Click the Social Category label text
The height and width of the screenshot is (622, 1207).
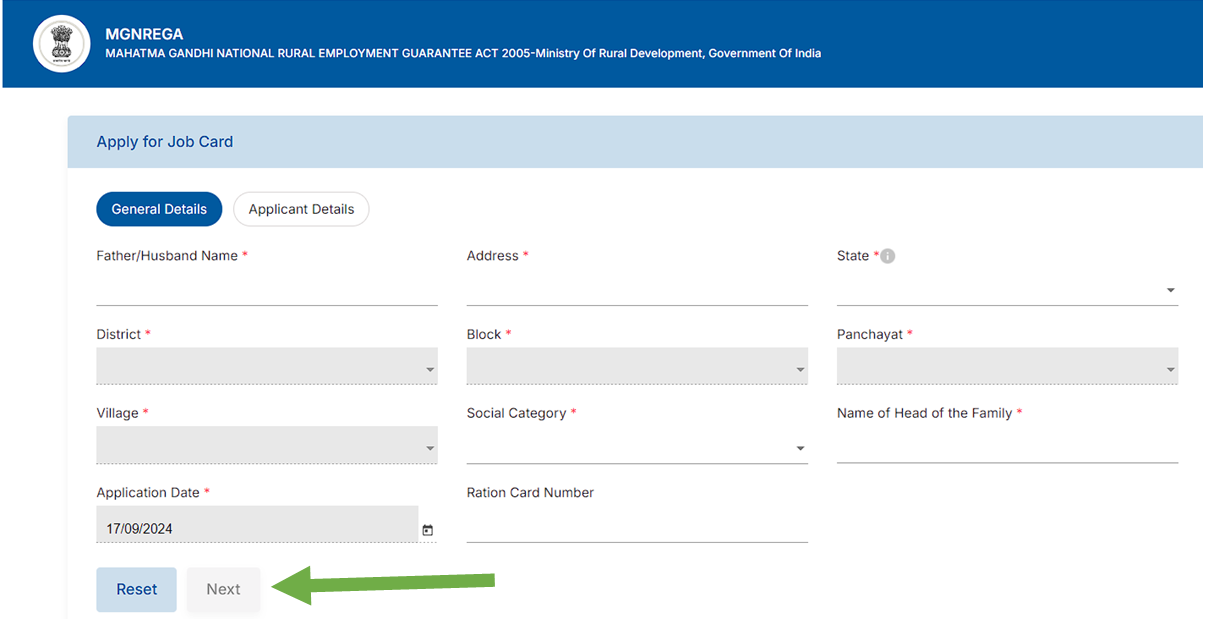517,413
